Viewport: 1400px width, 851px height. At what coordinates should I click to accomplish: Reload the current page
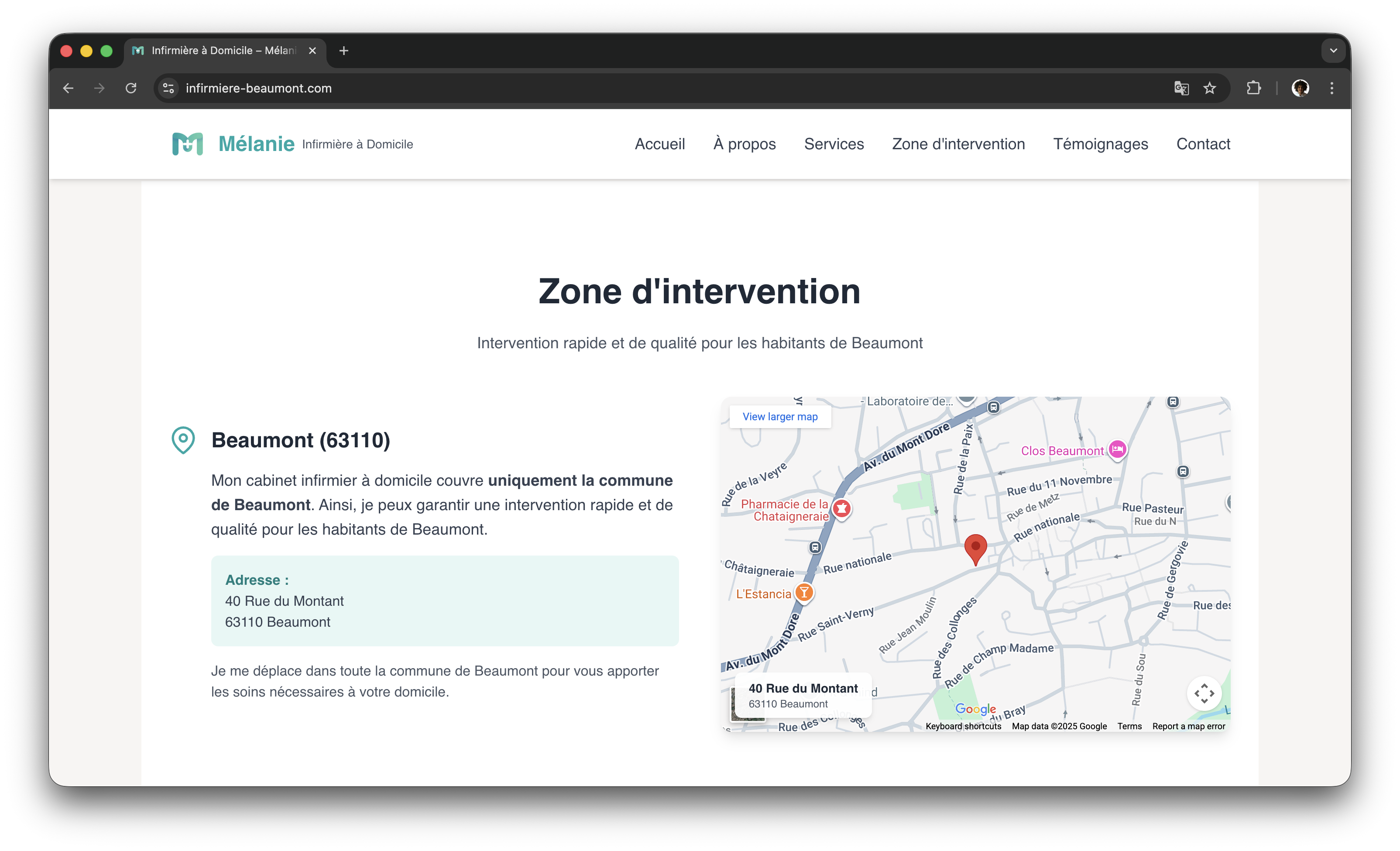131,88
